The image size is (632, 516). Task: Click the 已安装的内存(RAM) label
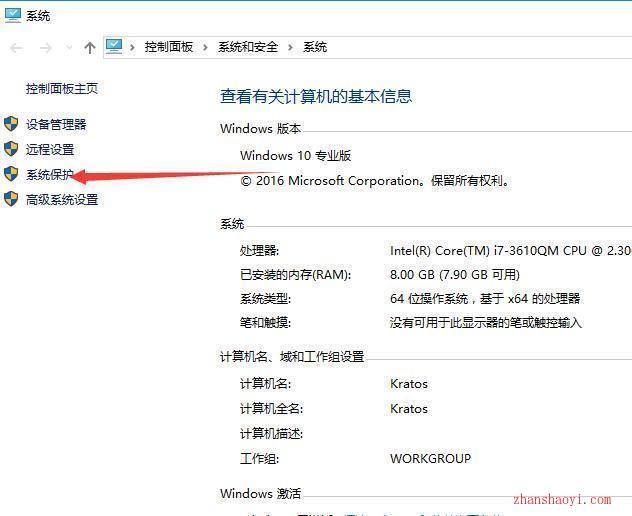point(295,275)
